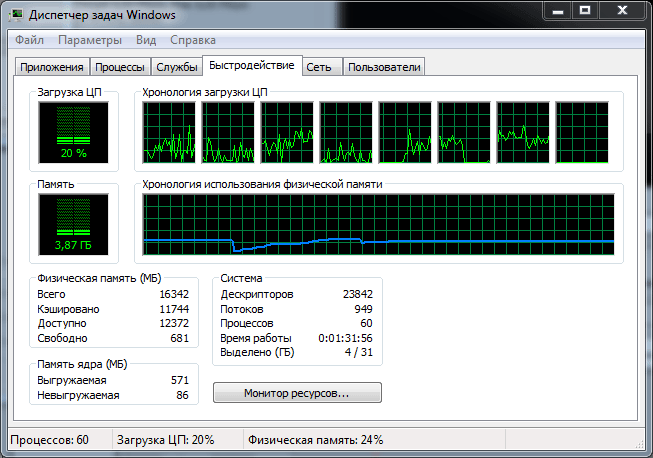Switch to the Приложения tab
653x458 pixels.
[52, 67]
